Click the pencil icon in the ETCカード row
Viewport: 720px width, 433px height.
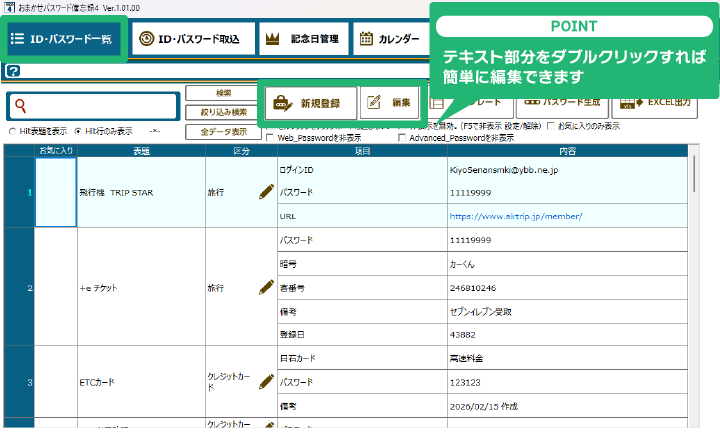[266, 382]
